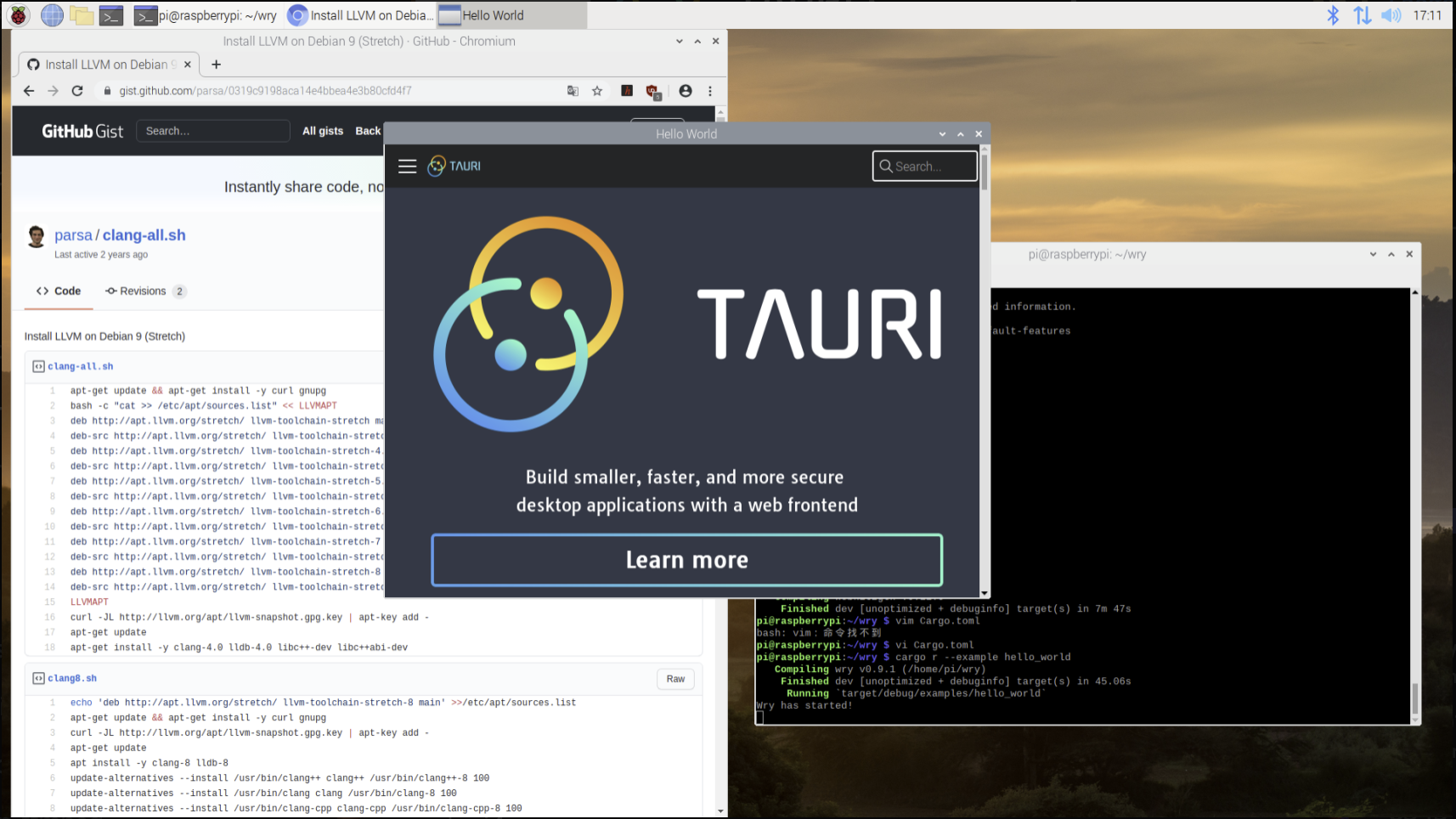The width and height of the screenshot is (1456, 819).
Task: Open the Raspberry Pi applications menu
Action: click(17, 14)
